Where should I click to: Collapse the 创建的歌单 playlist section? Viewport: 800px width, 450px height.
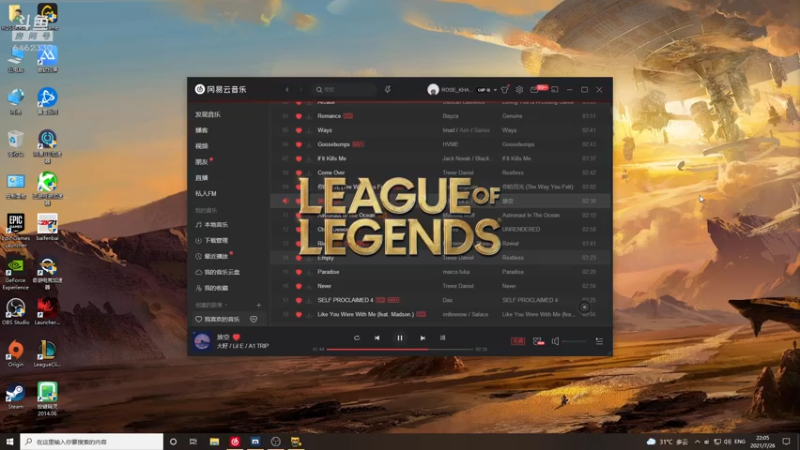pos(211,305)
